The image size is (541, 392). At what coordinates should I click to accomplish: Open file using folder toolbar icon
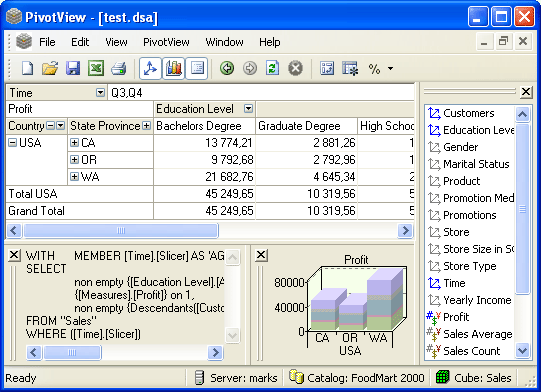[50, 68]
